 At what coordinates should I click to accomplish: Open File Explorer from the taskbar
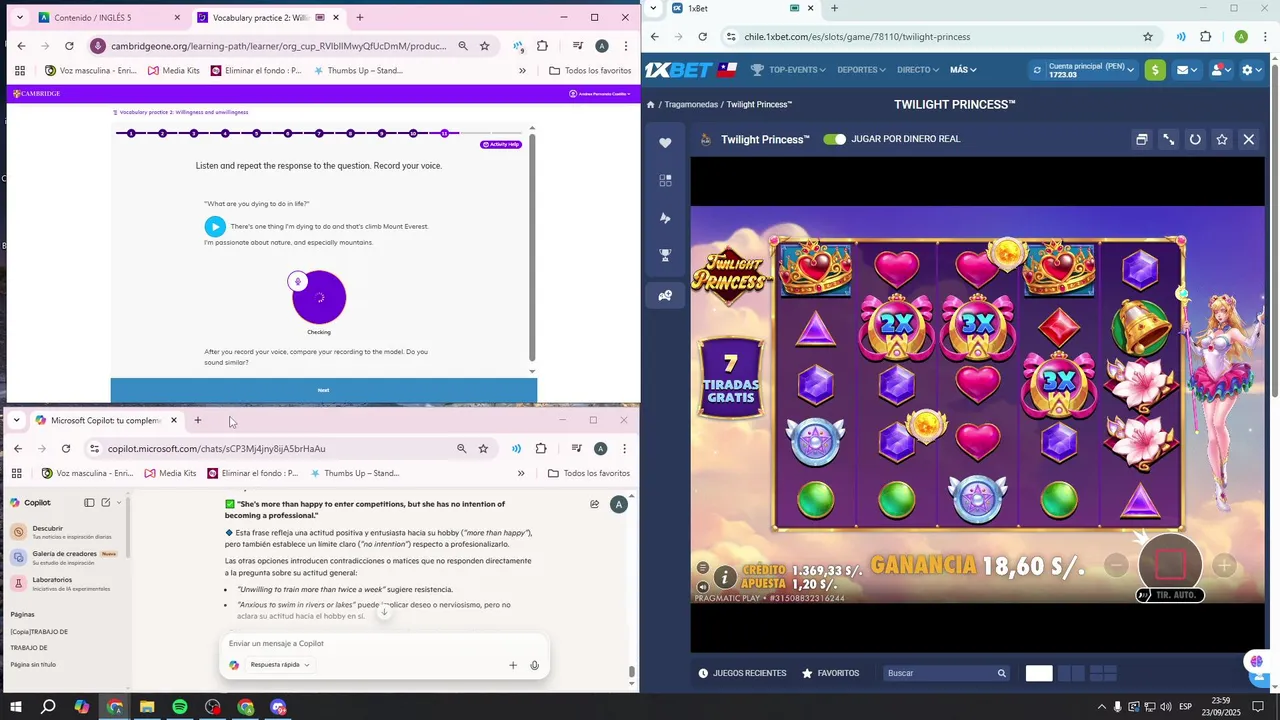[x=147, y=707]
